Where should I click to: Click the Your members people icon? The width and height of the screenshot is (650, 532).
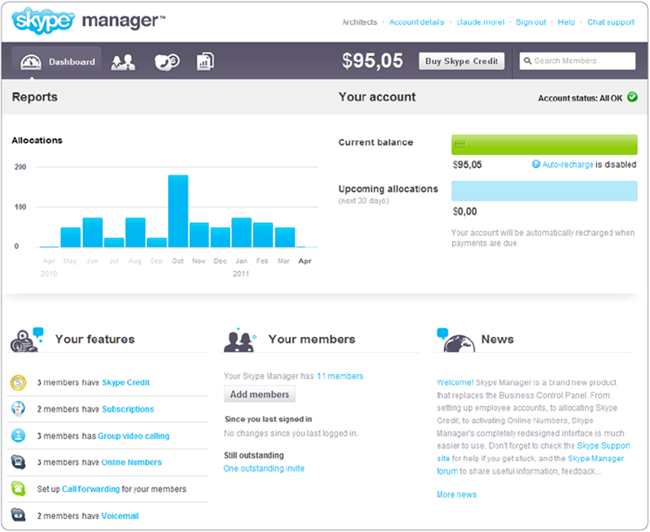pyautogui.click(x=240, y=340)
